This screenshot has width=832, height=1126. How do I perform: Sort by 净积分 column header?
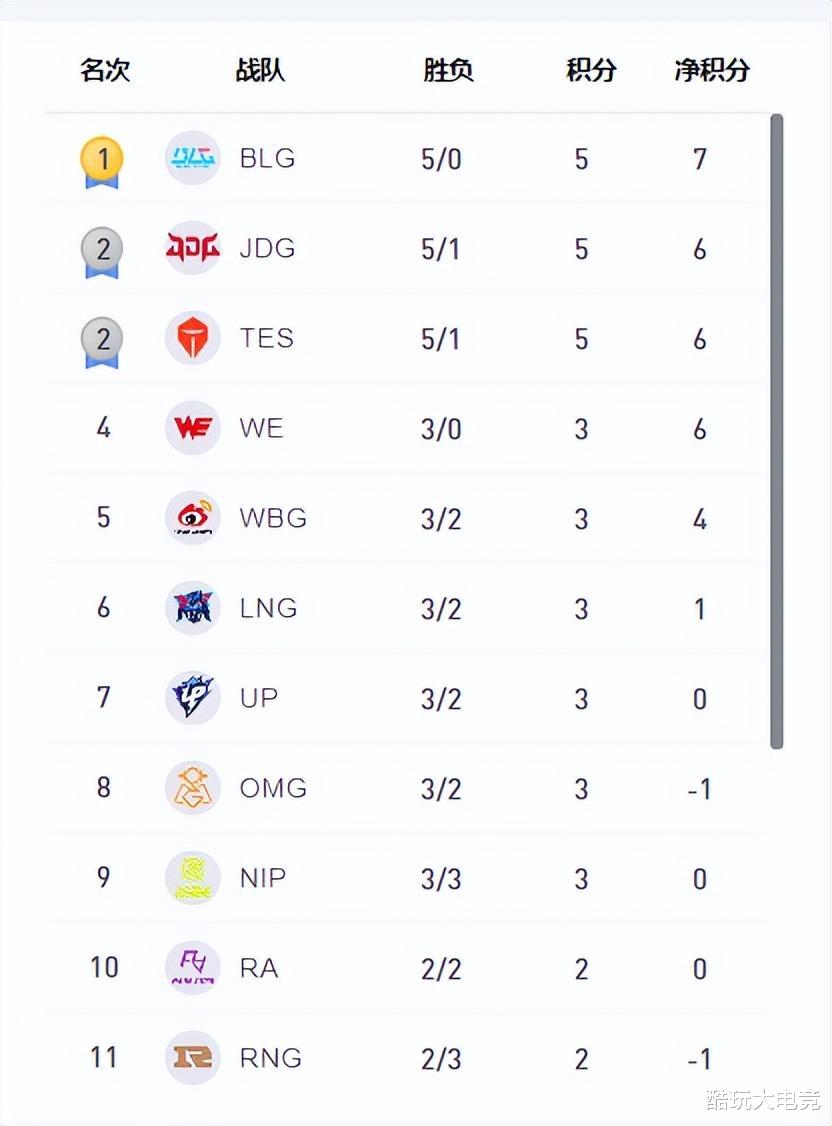tap(712, 70)
